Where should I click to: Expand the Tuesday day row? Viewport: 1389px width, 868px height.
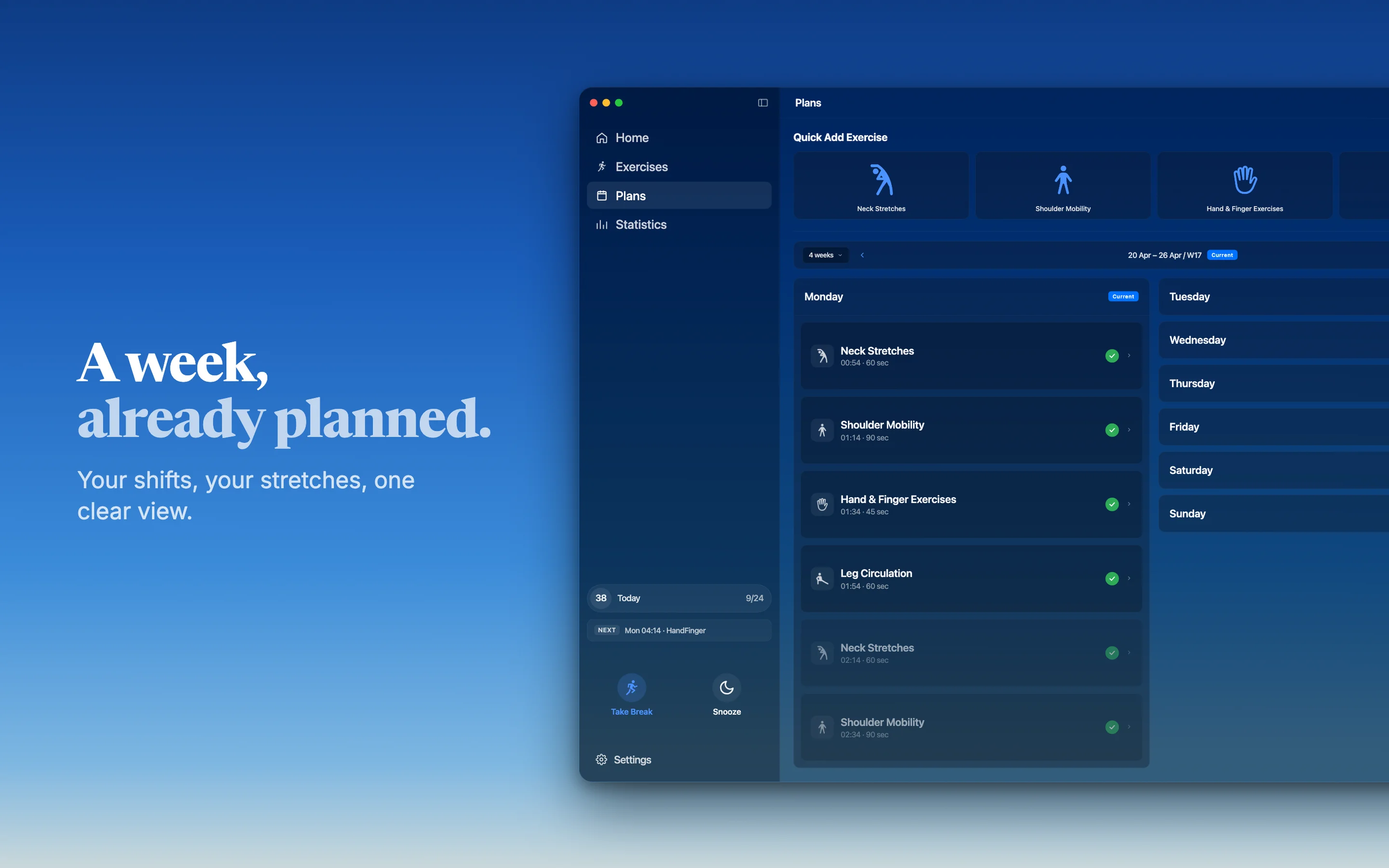pyautogui.click(x=1274, y=297)
